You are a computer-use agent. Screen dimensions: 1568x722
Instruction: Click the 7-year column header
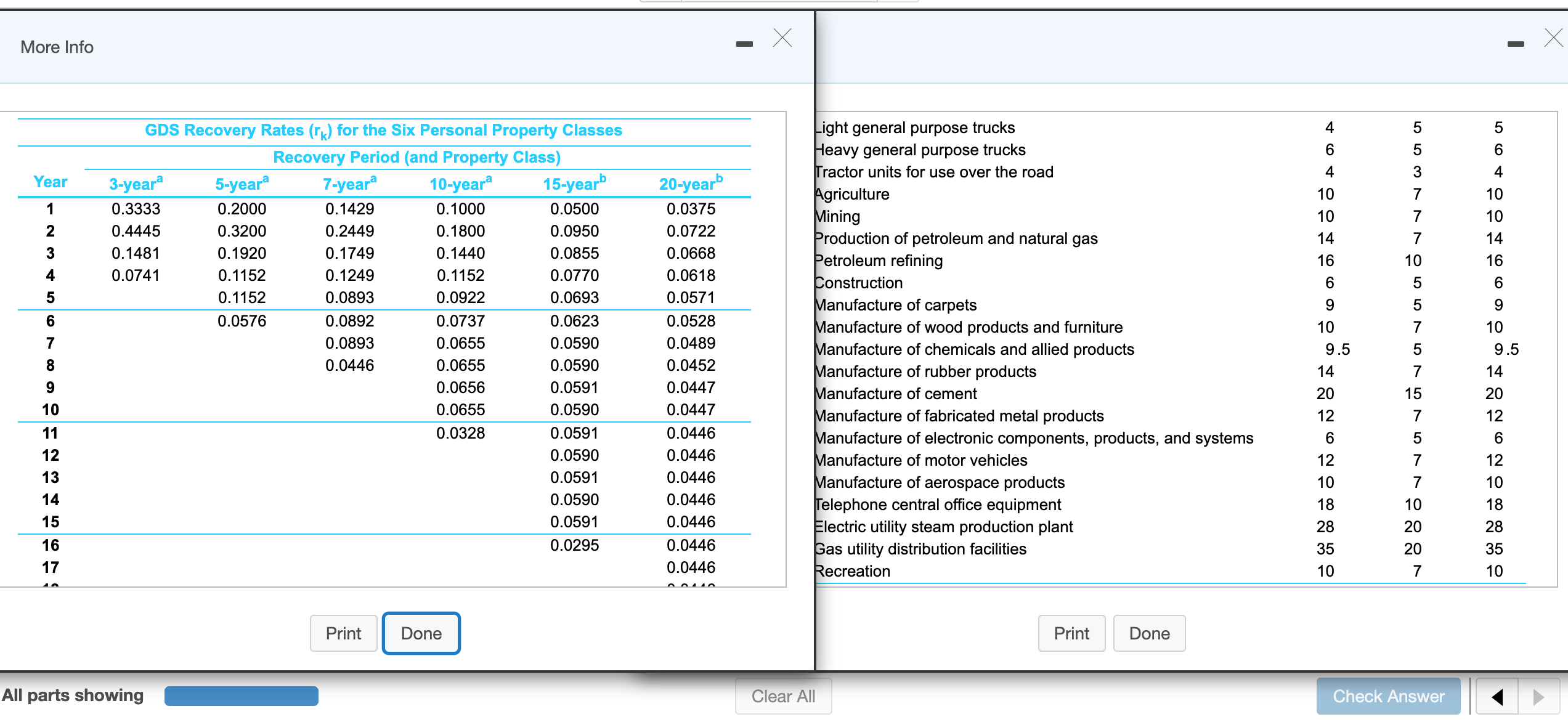(x=349, y=184)
